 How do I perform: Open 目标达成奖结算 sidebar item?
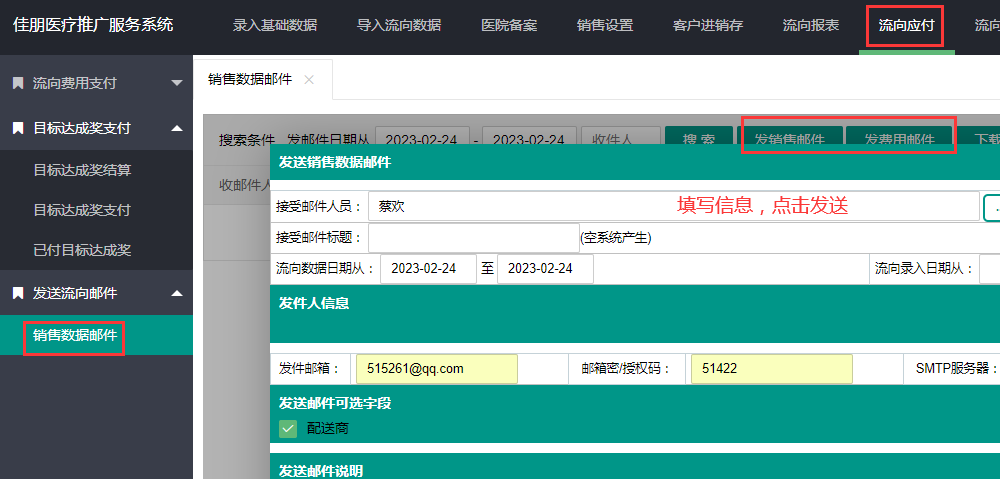tap(82, 170)
